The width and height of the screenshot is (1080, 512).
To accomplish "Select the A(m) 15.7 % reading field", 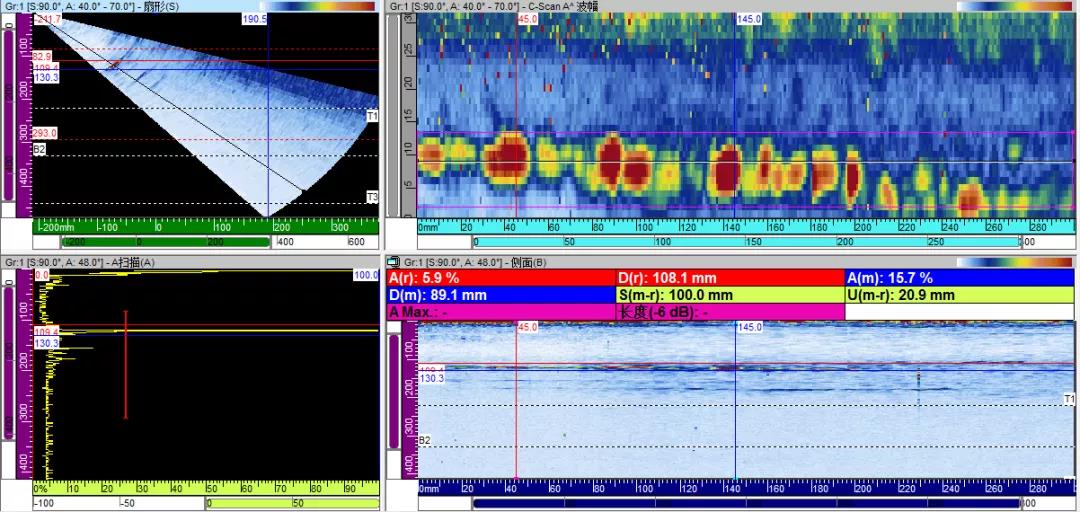I will (959, 278).
